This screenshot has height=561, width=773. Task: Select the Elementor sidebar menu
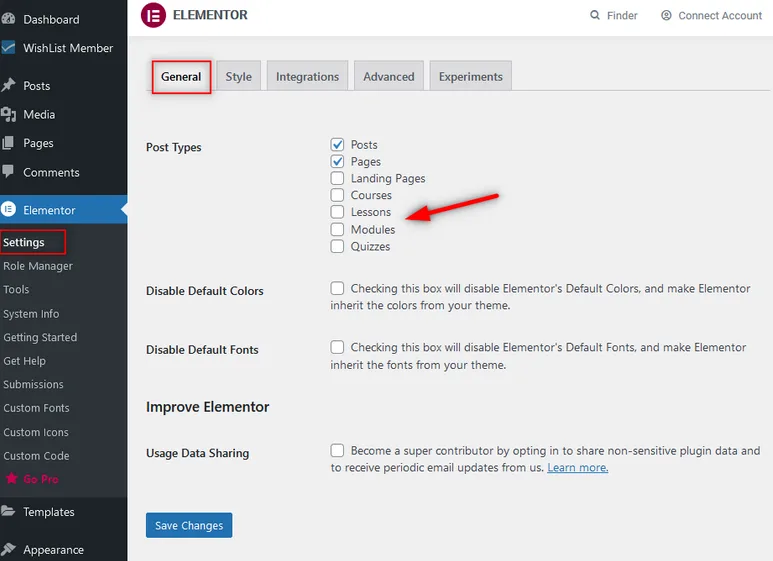[x=63, y=210]
